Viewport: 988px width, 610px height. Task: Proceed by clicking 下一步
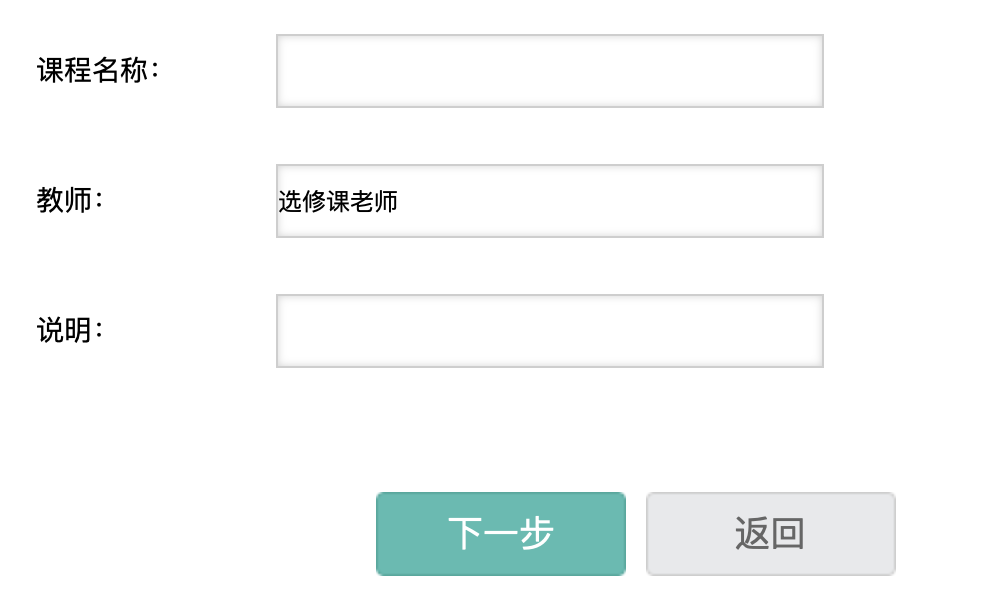[500, 534]
